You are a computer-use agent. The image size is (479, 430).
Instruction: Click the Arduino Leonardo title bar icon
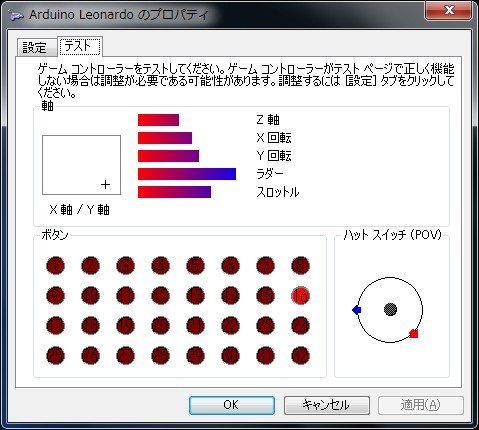click(x=16, y=15)
